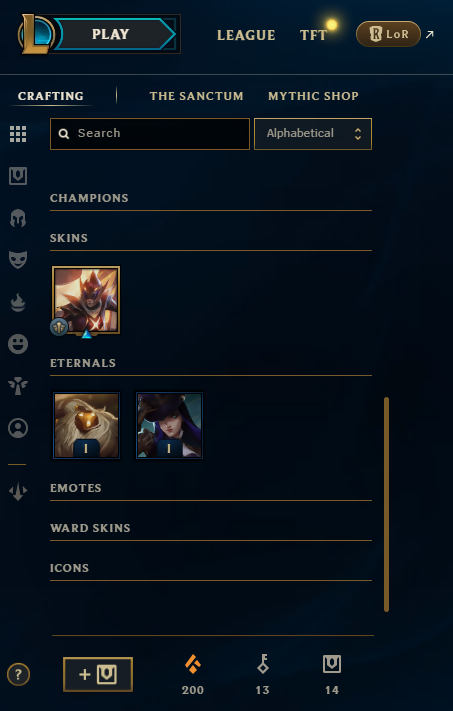This screenshot has width=453, height=711.
Task: Open the help question mark button
Action: 18,675
